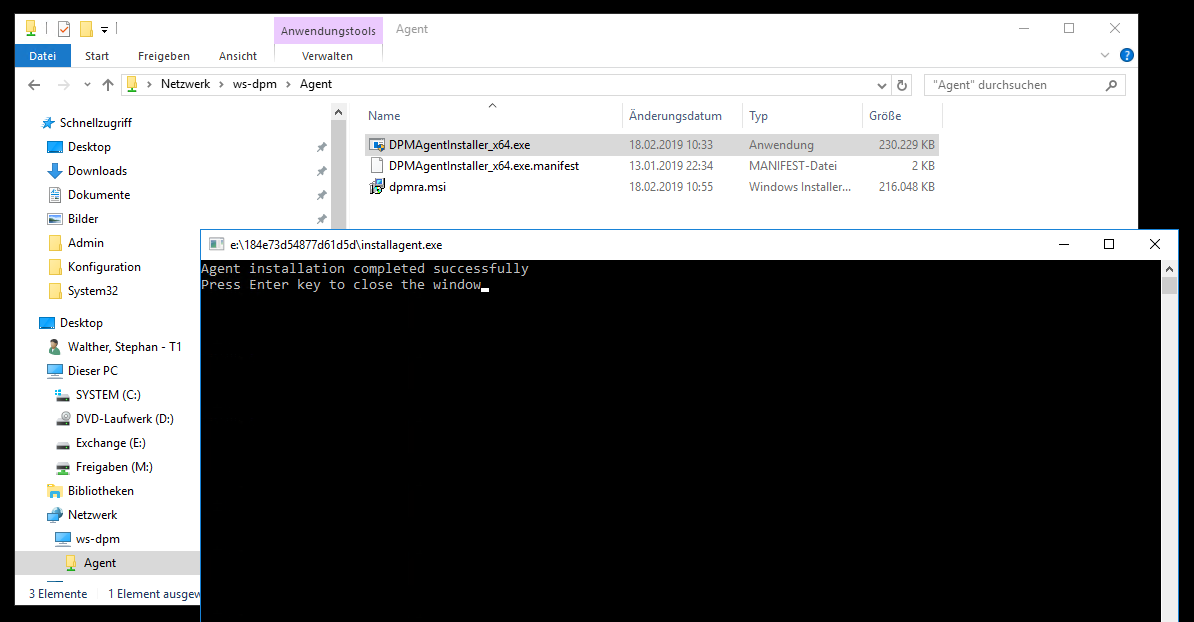Open the Datei ribbon tab
Viewport: 1194px width, 622px height.
(x=43, y=56)
